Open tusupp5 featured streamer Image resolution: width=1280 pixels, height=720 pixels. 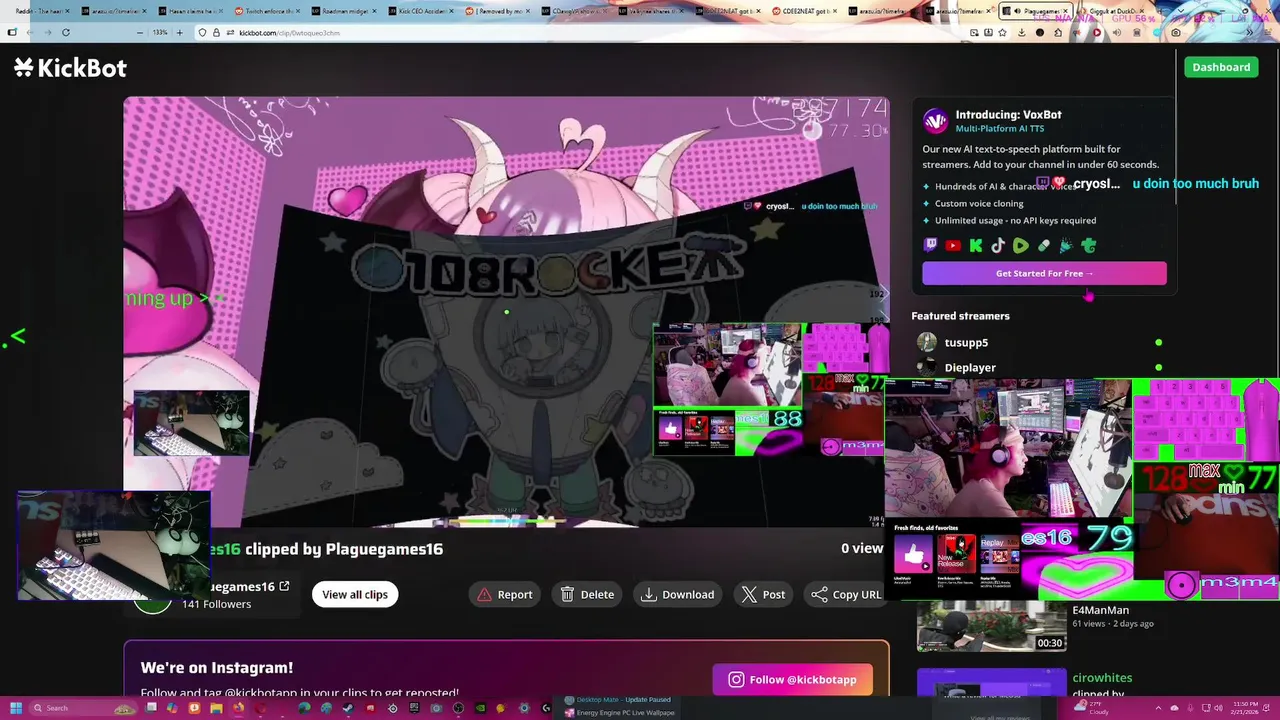(x=966, y=342)
